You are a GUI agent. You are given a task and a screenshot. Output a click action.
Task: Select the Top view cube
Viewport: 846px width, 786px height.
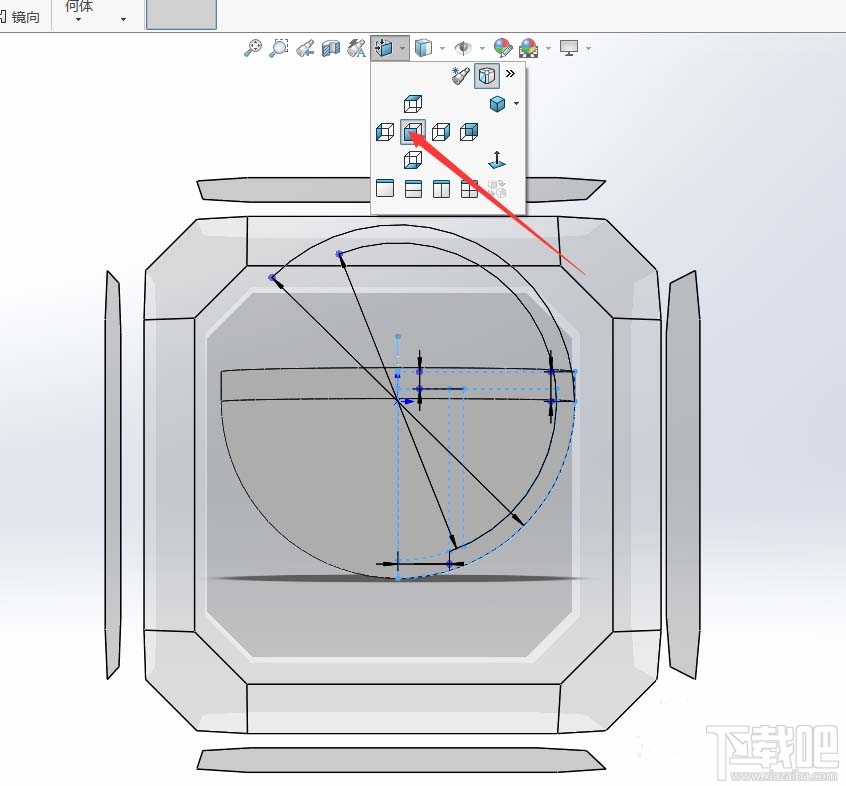click(x=413, y=103)
